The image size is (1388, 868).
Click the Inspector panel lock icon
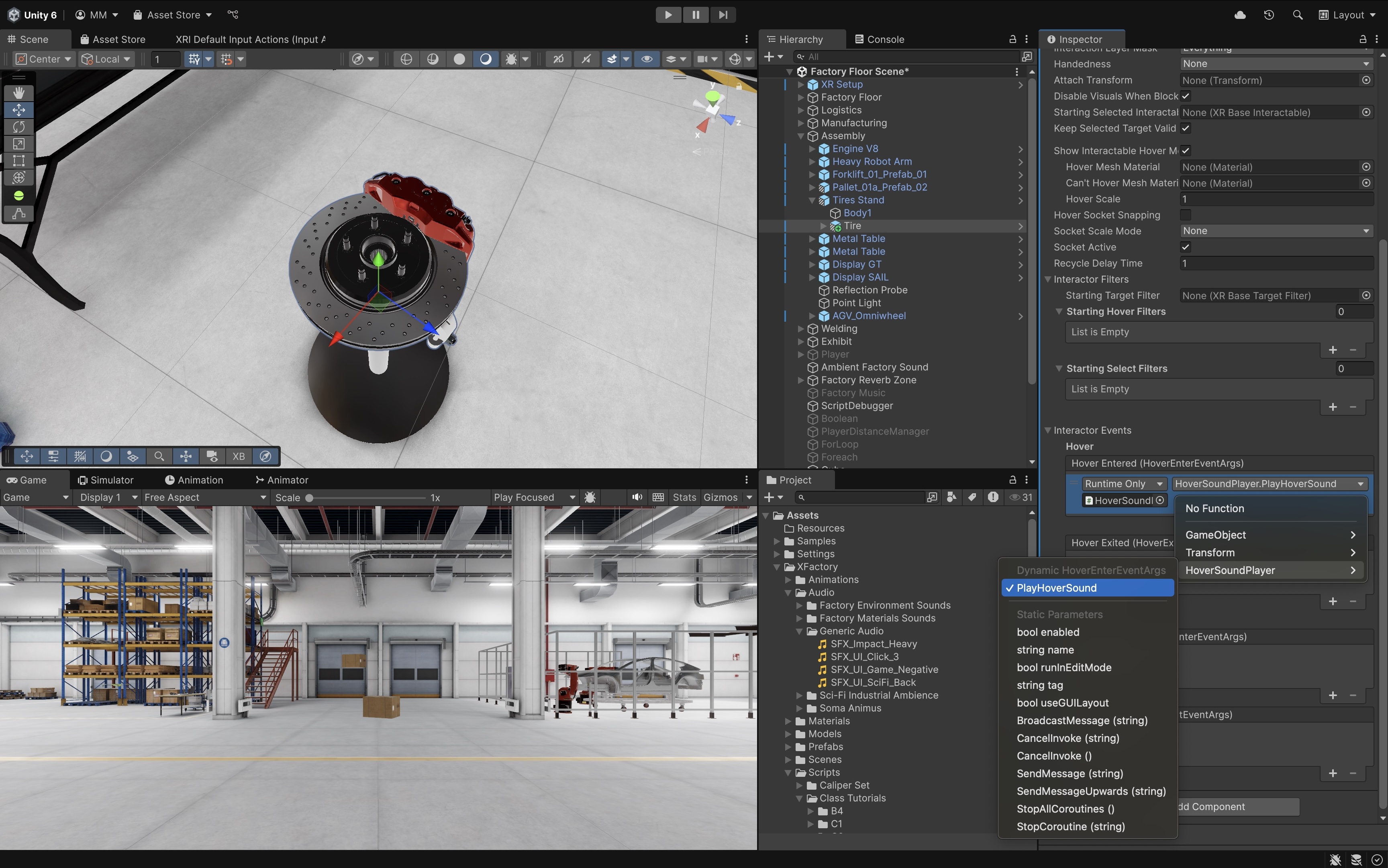click(x=1362, y=39)
